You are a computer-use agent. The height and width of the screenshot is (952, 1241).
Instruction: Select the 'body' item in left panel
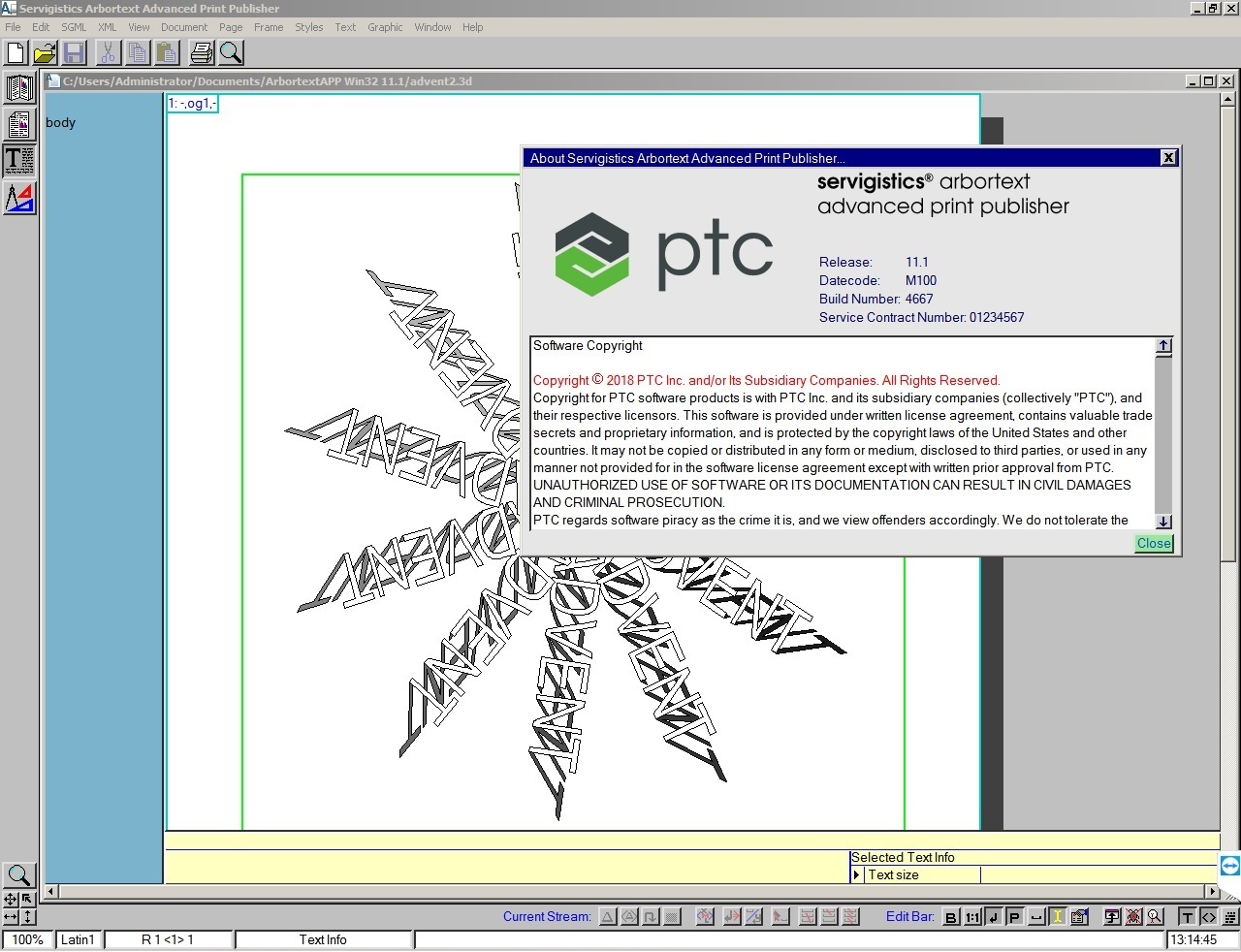(60, 122)
